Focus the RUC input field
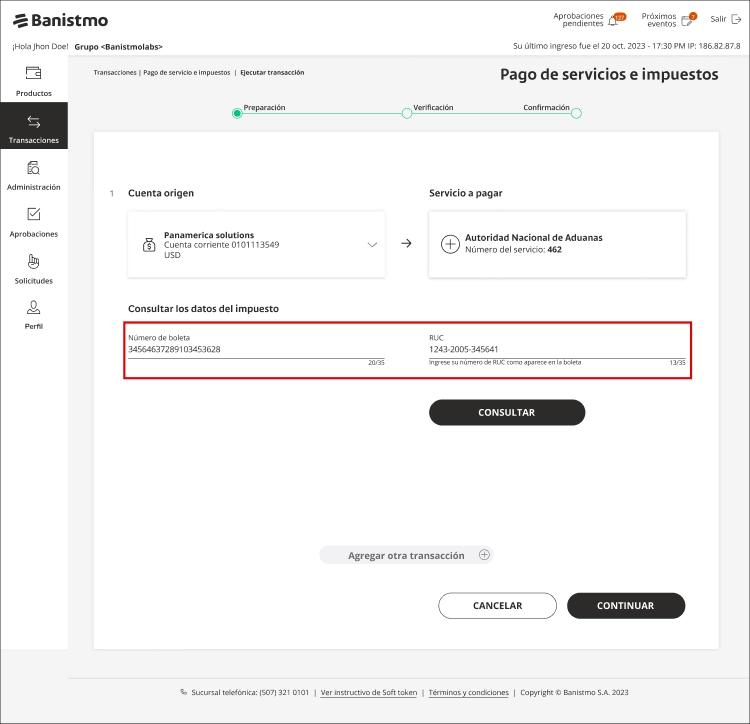750x724 pixels. 557,349
